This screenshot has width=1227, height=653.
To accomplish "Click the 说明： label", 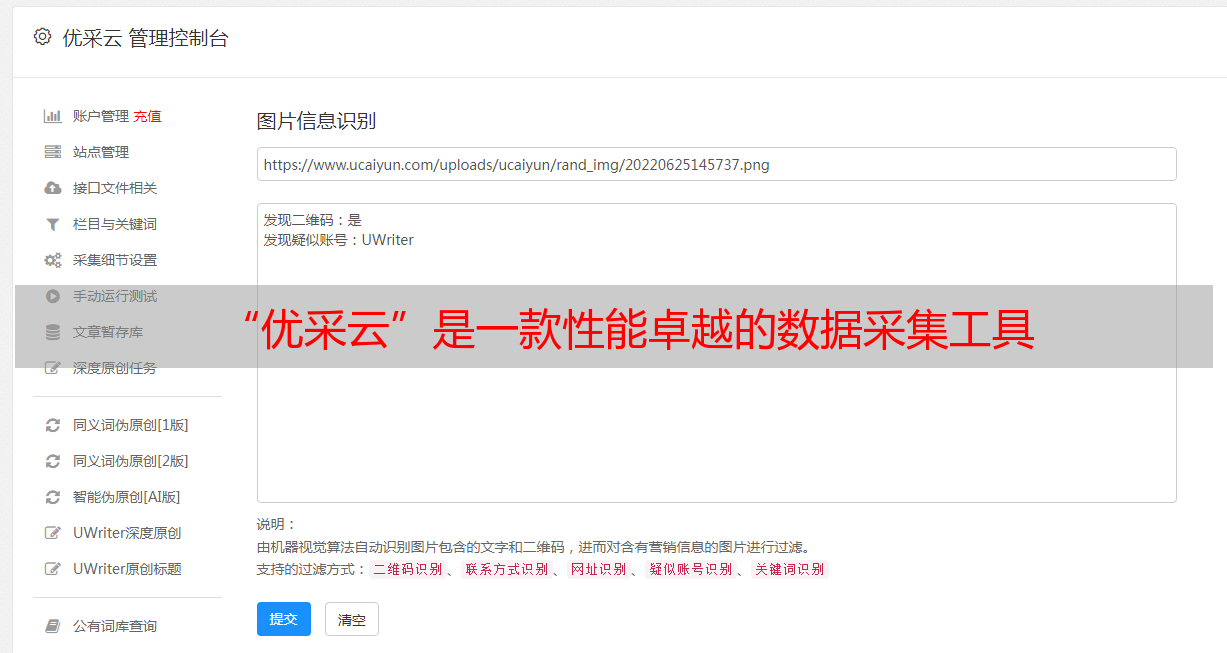I will (x=277, y=524).
